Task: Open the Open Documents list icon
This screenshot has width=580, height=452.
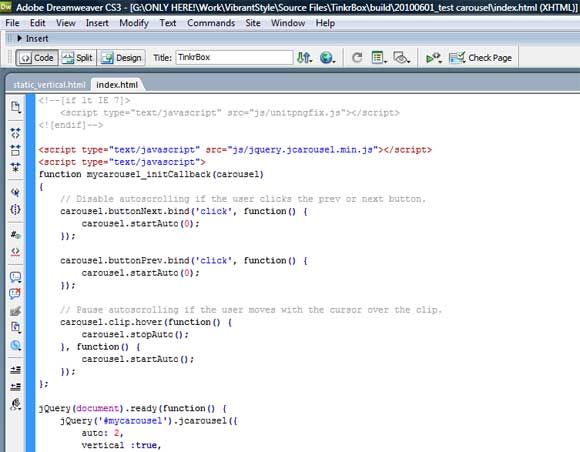Action: click(15, 107)
